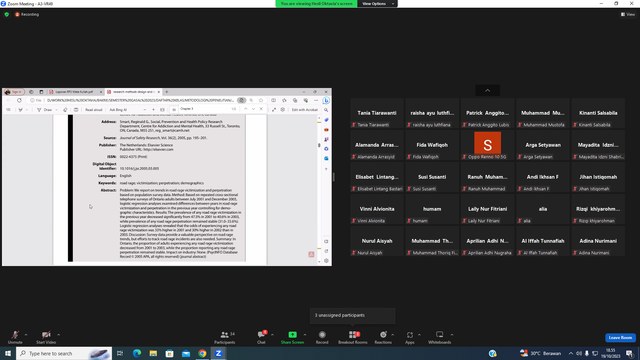This screenshot has width=640, height=360.
Task: Select Tania Tiarawanti's video tile
Action: [377, 113]
